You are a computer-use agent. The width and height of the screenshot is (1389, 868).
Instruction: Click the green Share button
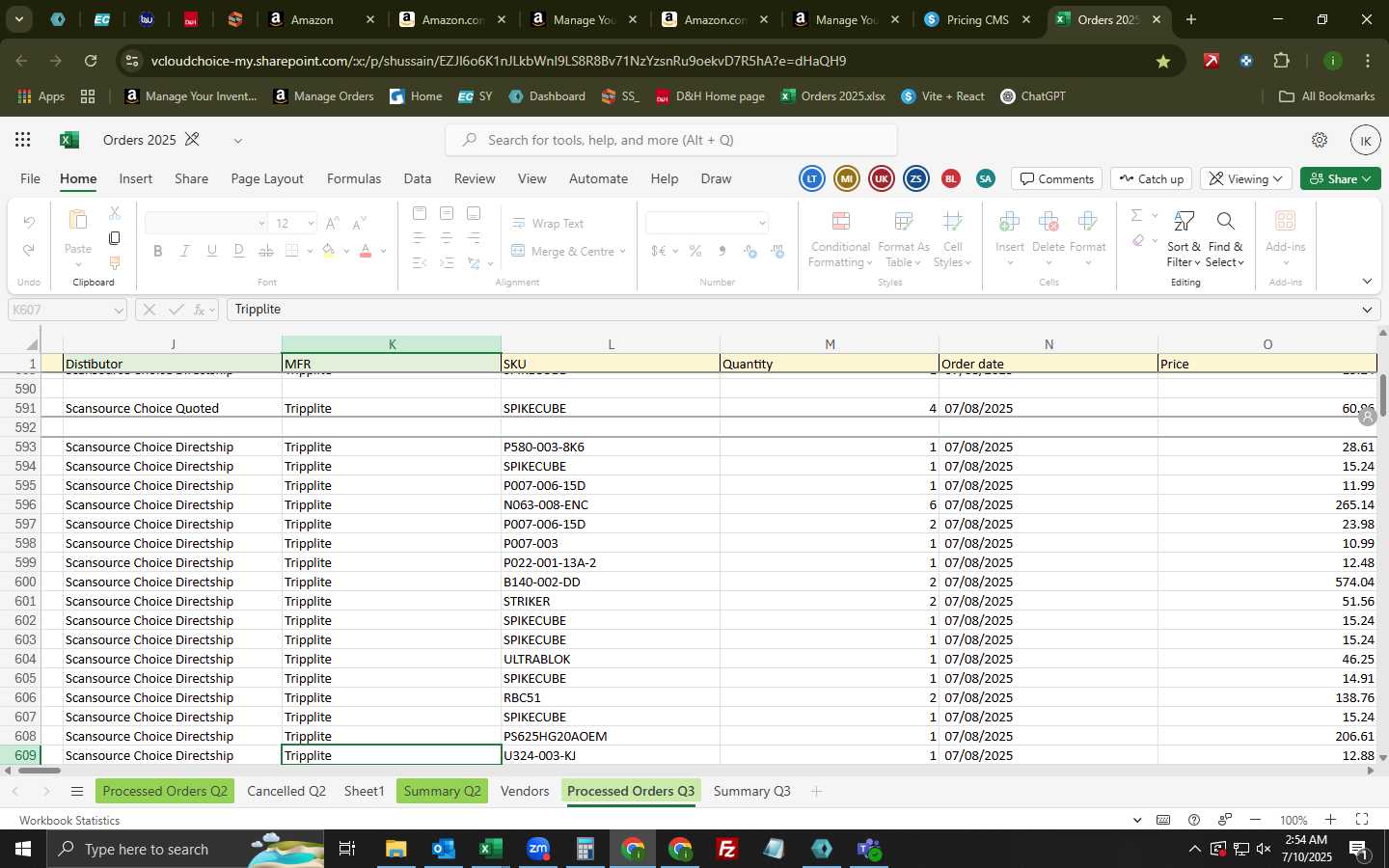pos(1341,178)
